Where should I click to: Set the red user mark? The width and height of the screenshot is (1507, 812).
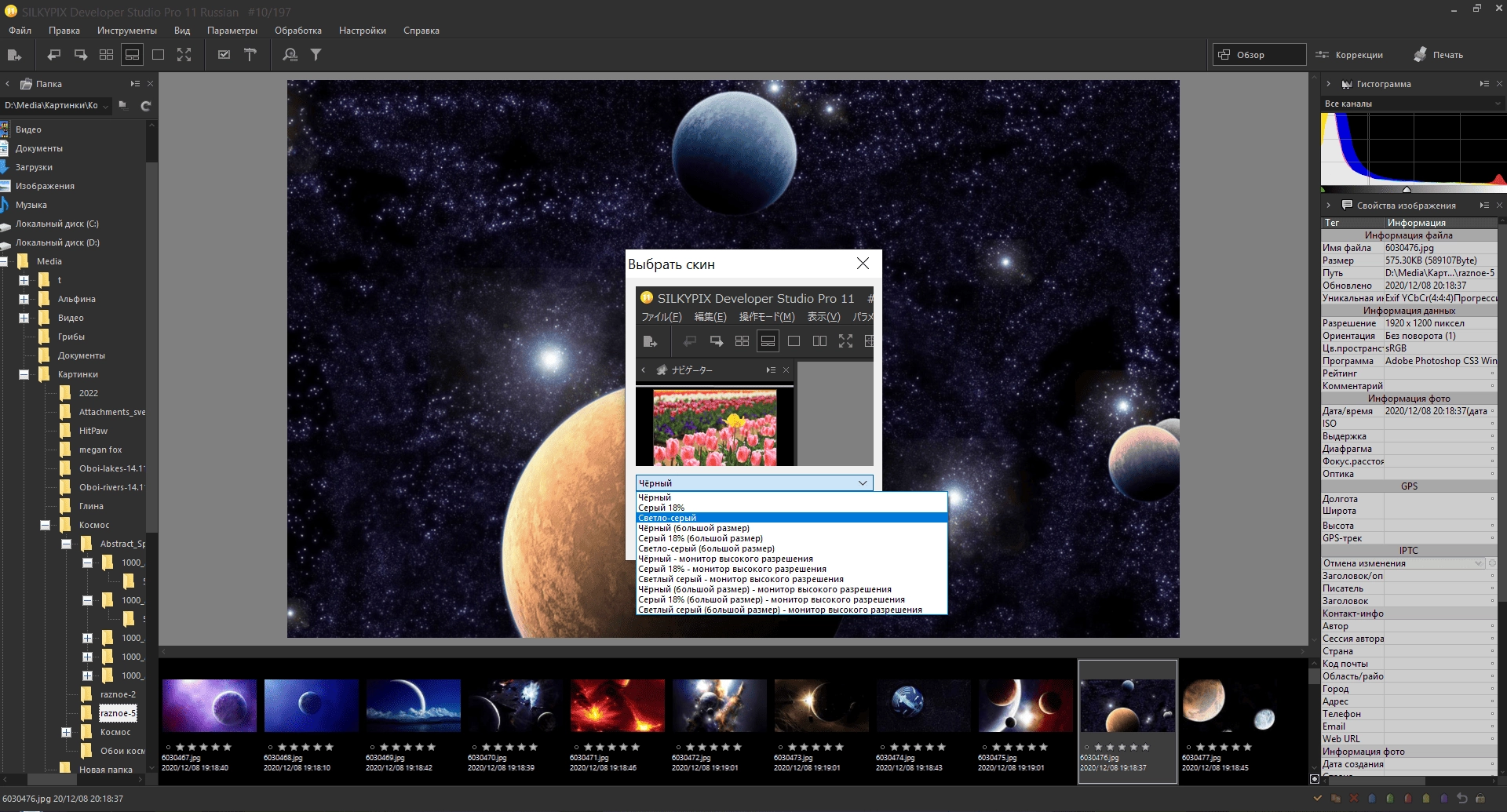pos(1408,799)
